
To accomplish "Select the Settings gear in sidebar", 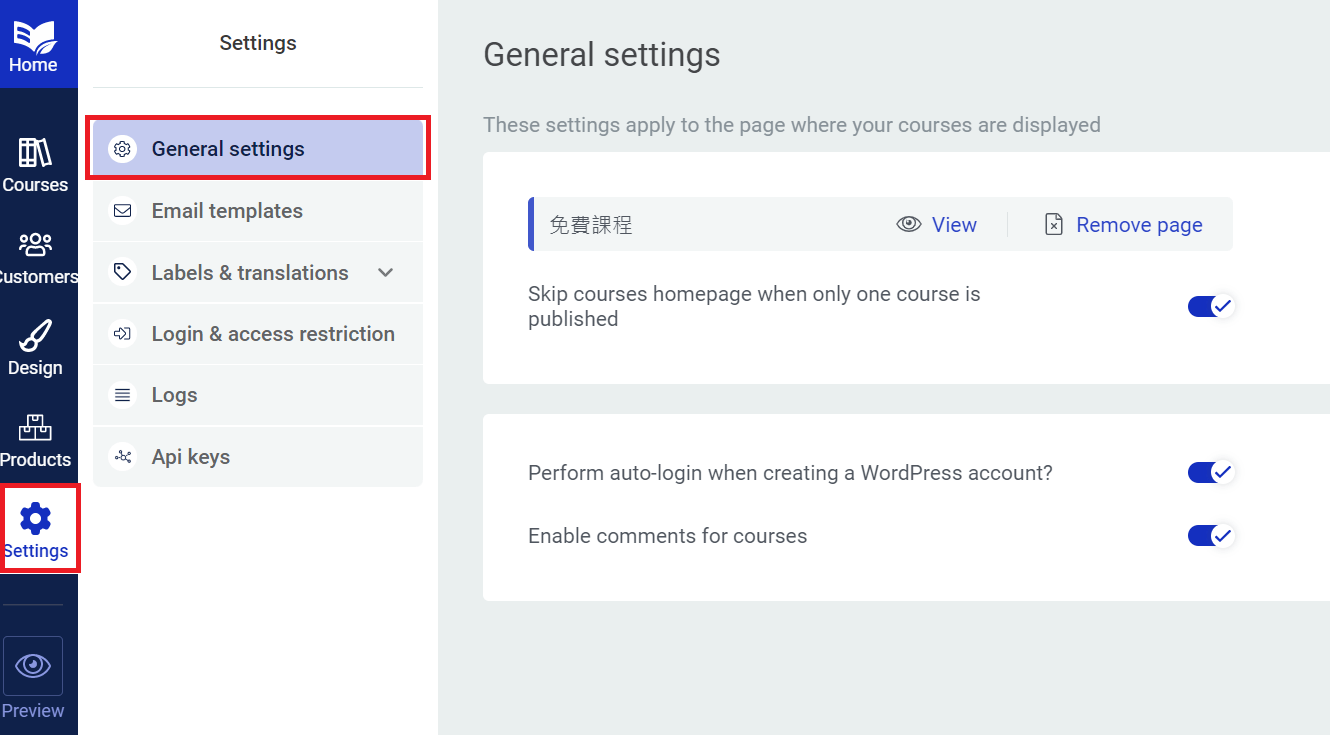I will click(x=35, y=519).
